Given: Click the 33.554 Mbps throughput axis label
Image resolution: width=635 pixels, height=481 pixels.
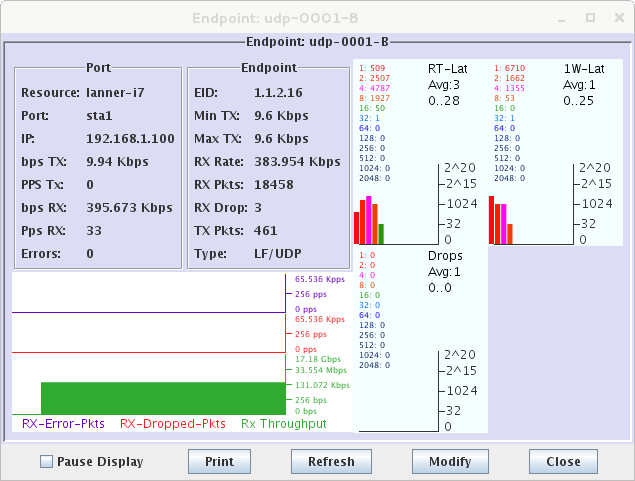Looking at the screenshot, I should [x=321, y=370].
